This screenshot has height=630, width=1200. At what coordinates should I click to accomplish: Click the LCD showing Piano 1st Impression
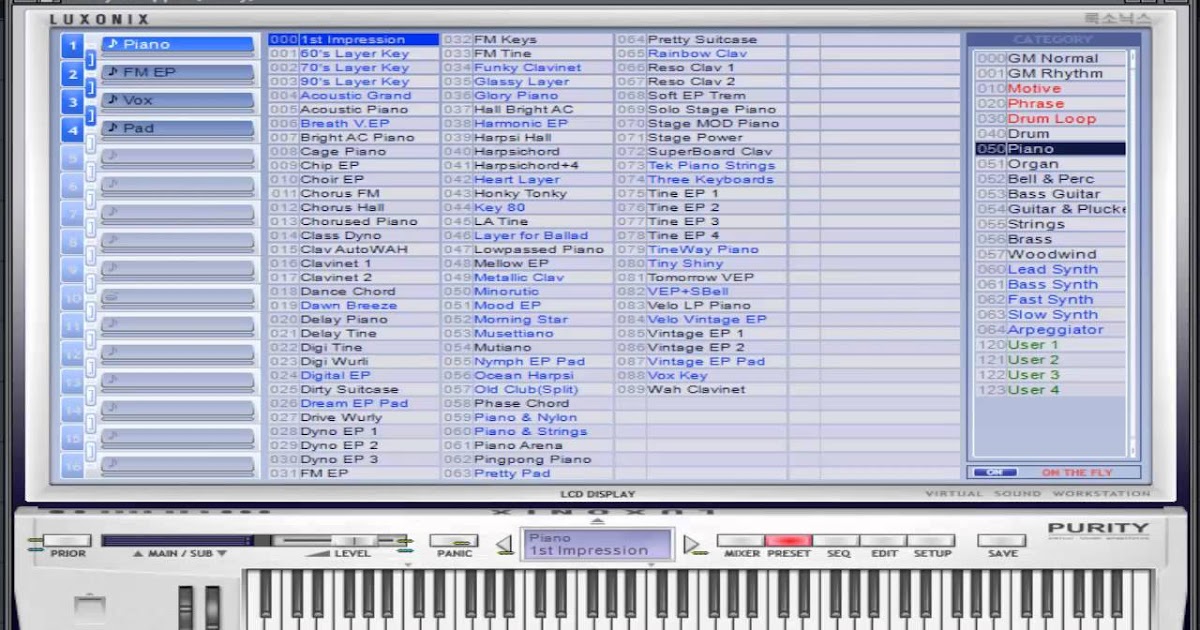tap(597, 544)
